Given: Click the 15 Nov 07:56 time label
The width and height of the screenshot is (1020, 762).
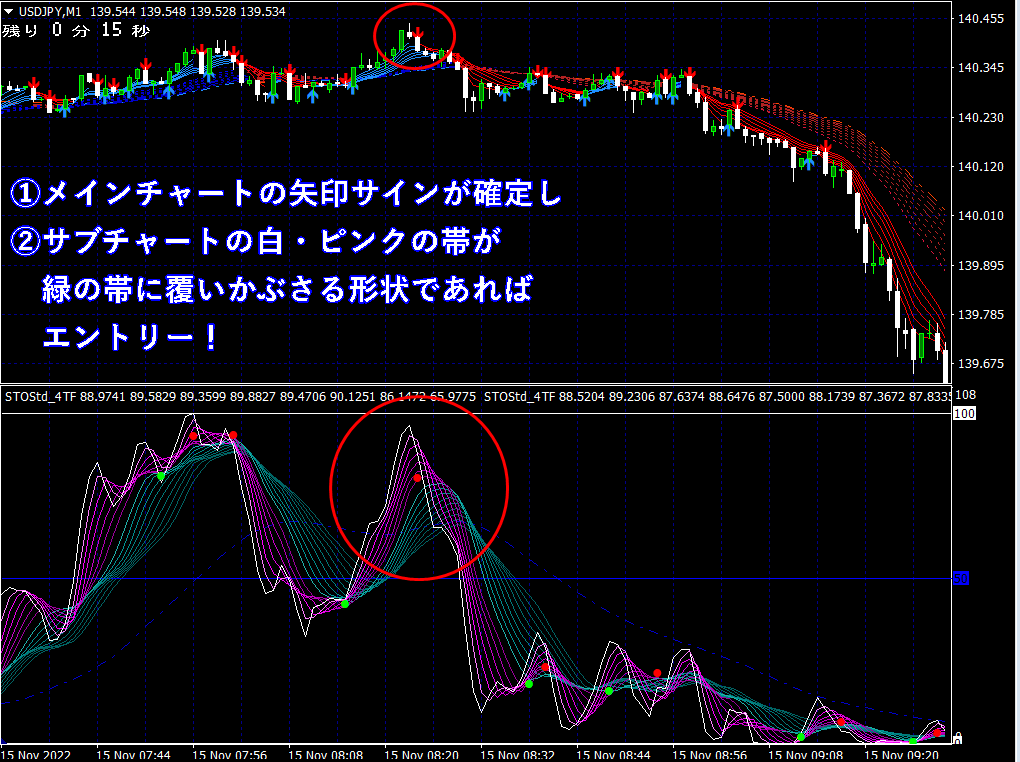Looking at the screenshot, I should (230, 755).
